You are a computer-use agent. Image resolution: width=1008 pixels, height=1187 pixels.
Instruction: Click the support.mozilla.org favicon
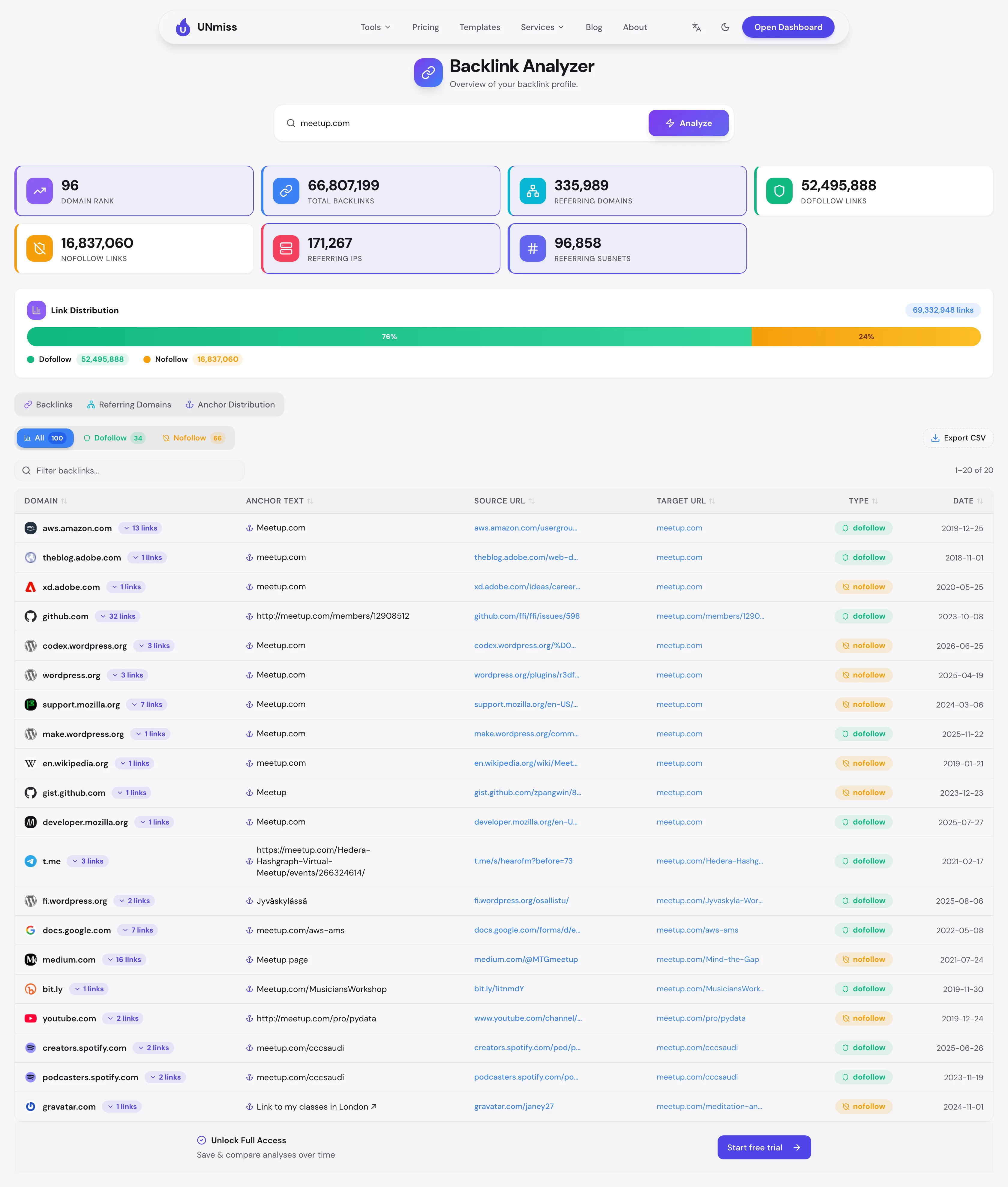tap(31, 705)
